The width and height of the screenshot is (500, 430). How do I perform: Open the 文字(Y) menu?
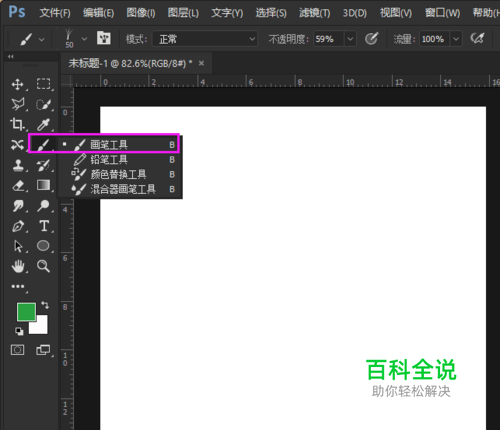[227, 13]
